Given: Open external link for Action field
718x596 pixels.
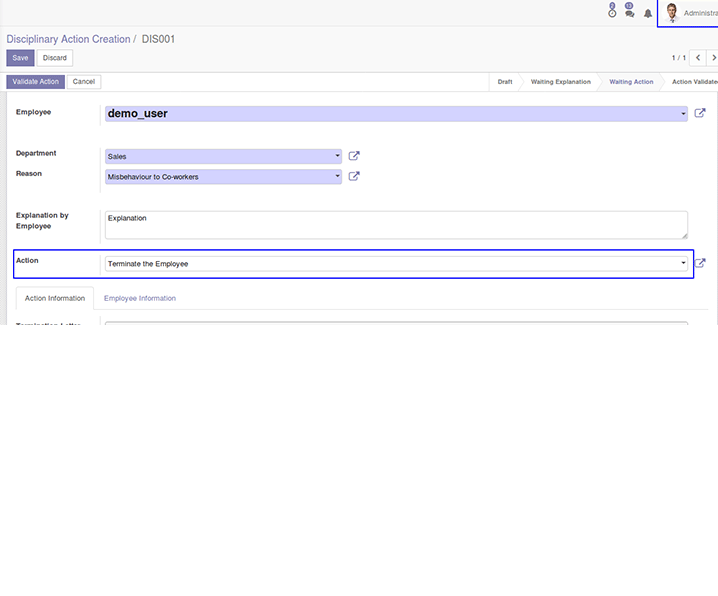Looking at the screenshot, I should click(700, 263).
